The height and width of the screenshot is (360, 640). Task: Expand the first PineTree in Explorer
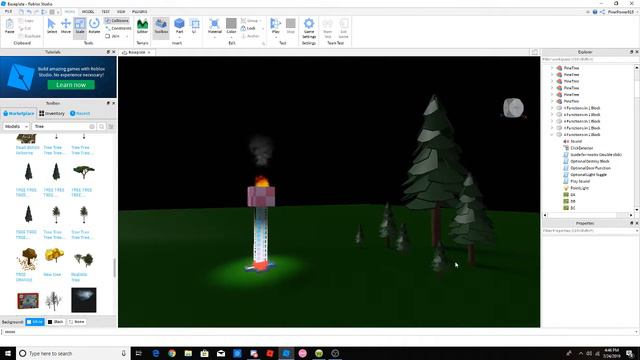point(552,68)
